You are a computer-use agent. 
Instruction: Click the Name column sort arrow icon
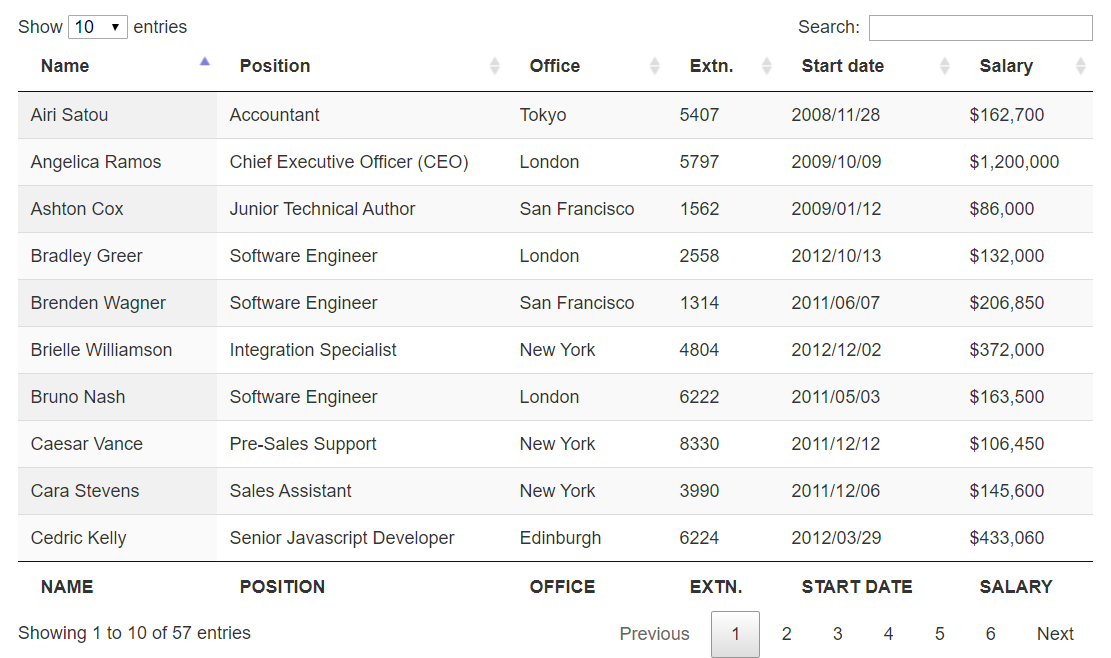click(x=205, y=62)
